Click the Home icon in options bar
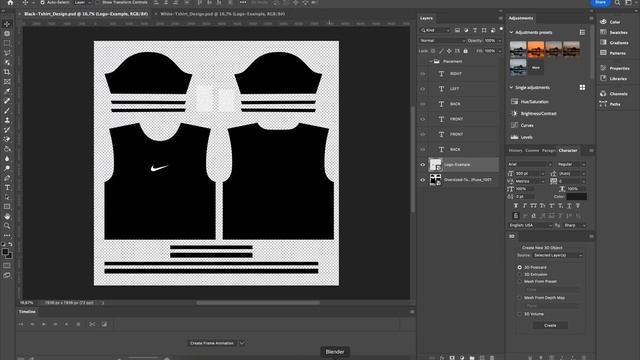Viewport: 640px width, 360px height. click(x=10, y=2)
